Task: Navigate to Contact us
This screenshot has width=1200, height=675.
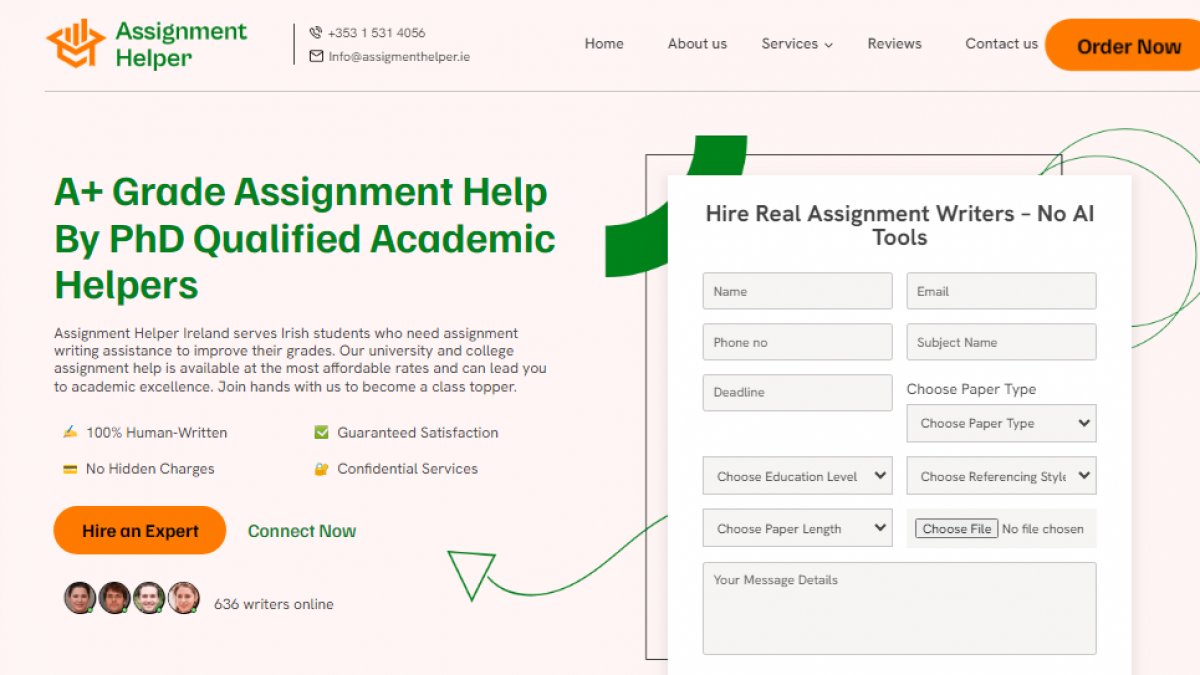Action: pos(1001,44)
